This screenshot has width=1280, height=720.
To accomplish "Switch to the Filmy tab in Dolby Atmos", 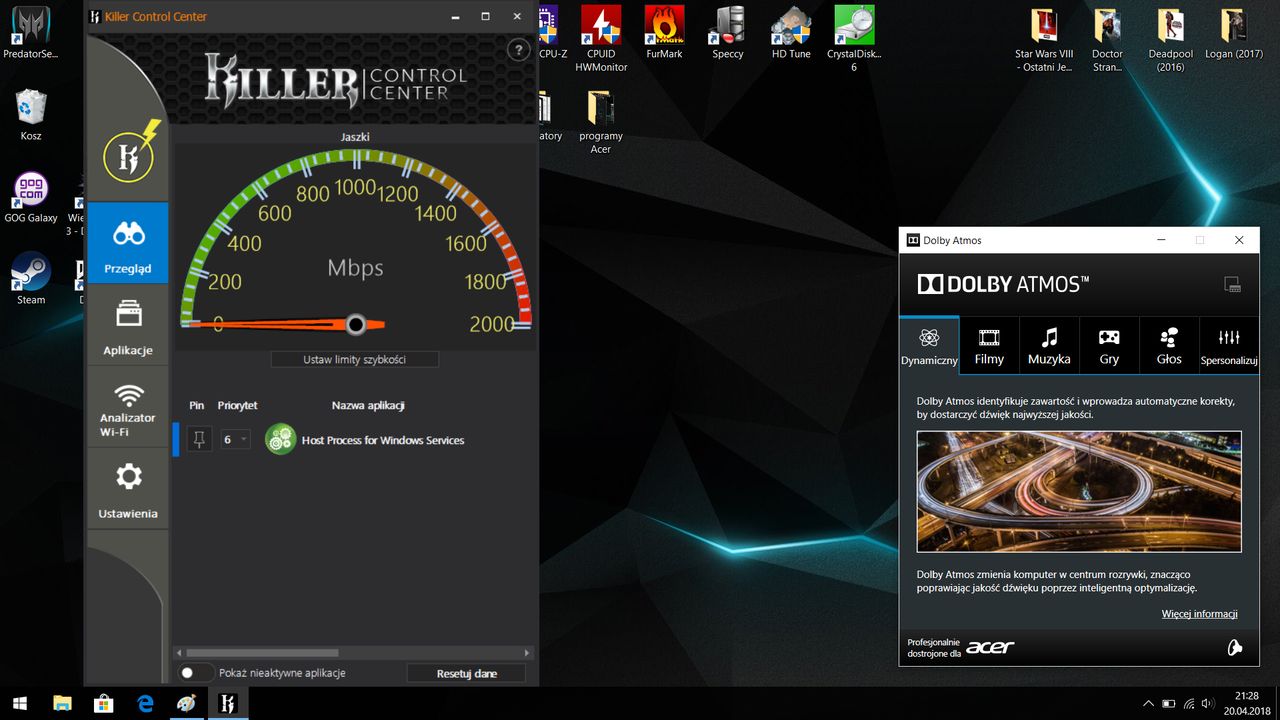I will pos(989,345).
